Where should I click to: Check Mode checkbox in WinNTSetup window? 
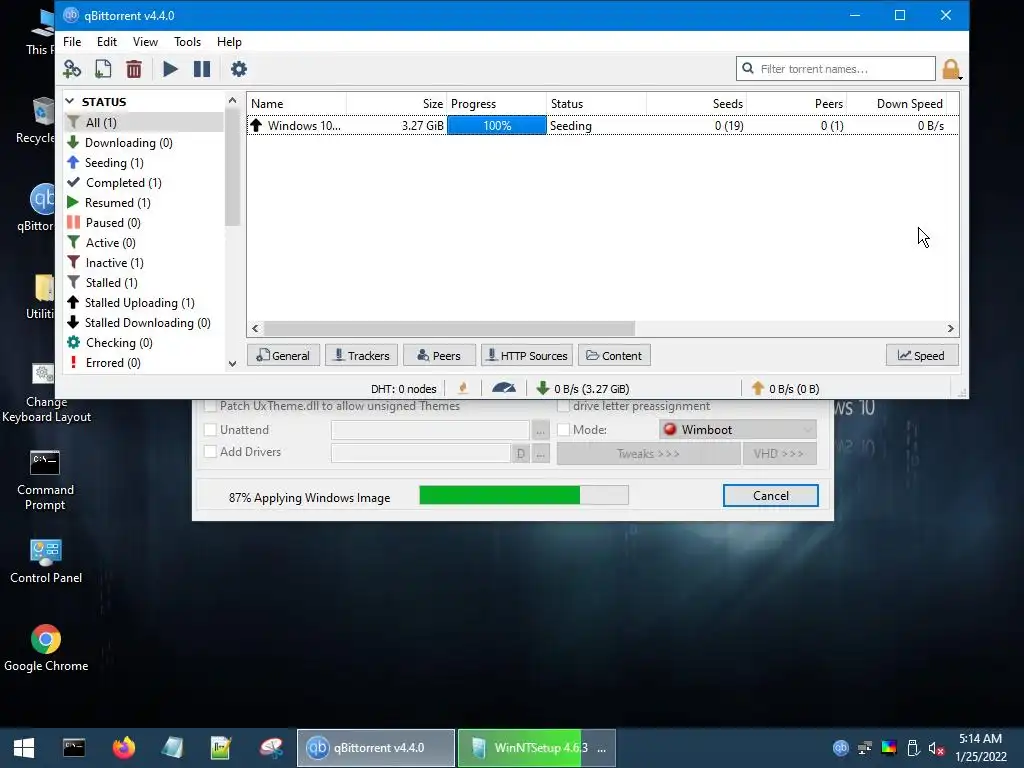(x=563, y=430)
